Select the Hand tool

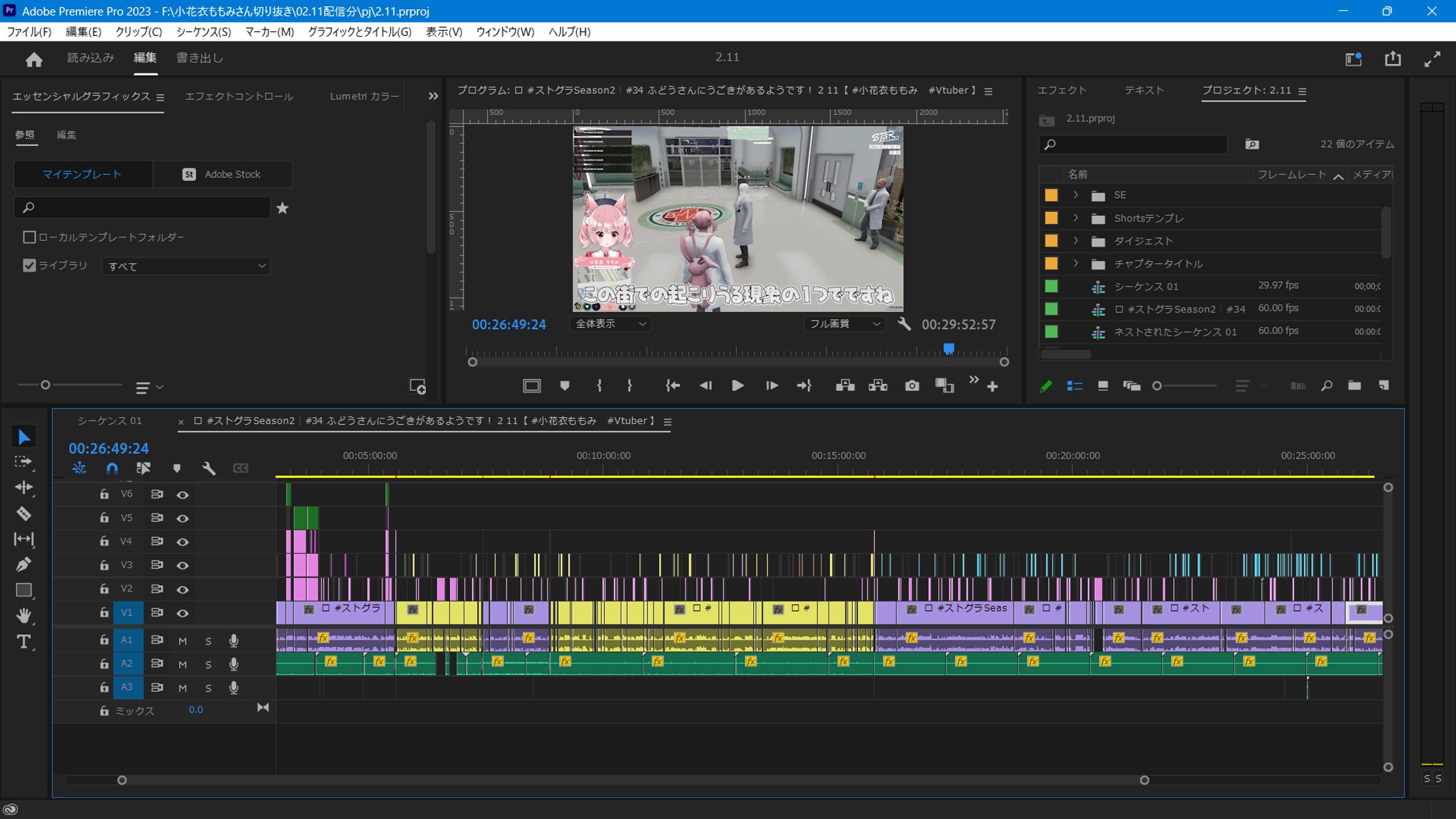pos(23,615)
